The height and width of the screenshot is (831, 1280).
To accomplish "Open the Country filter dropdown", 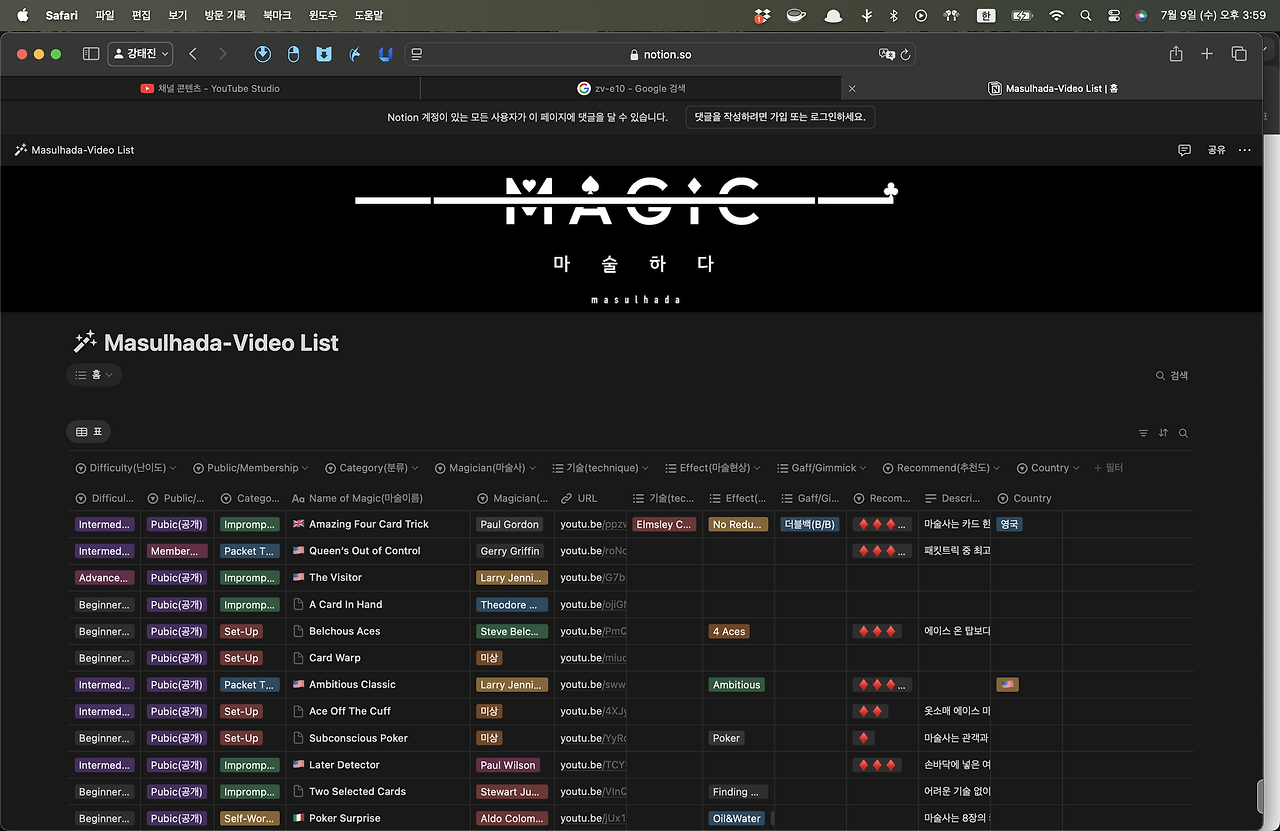I will 1049,468.
